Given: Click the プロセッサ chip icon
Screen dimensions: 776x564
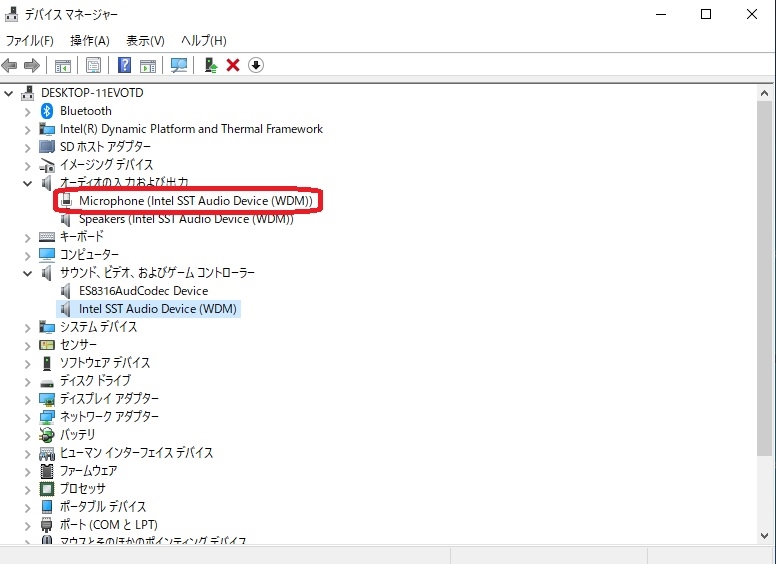Looking at the screenshot, I should tap(47, 488).
